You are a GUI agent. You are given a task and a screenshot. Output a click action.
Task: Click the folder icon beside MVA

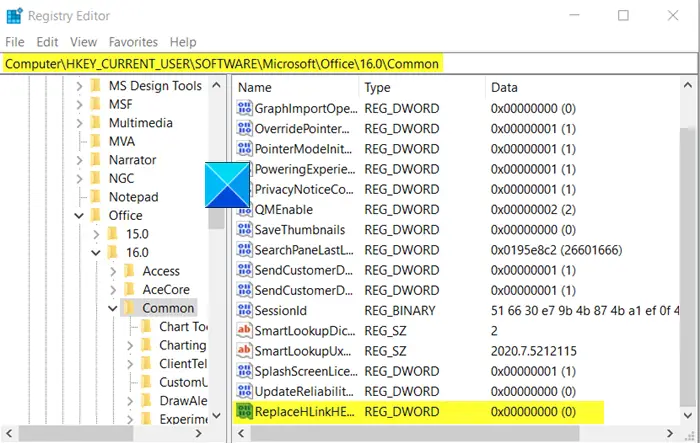click(96, 141)
